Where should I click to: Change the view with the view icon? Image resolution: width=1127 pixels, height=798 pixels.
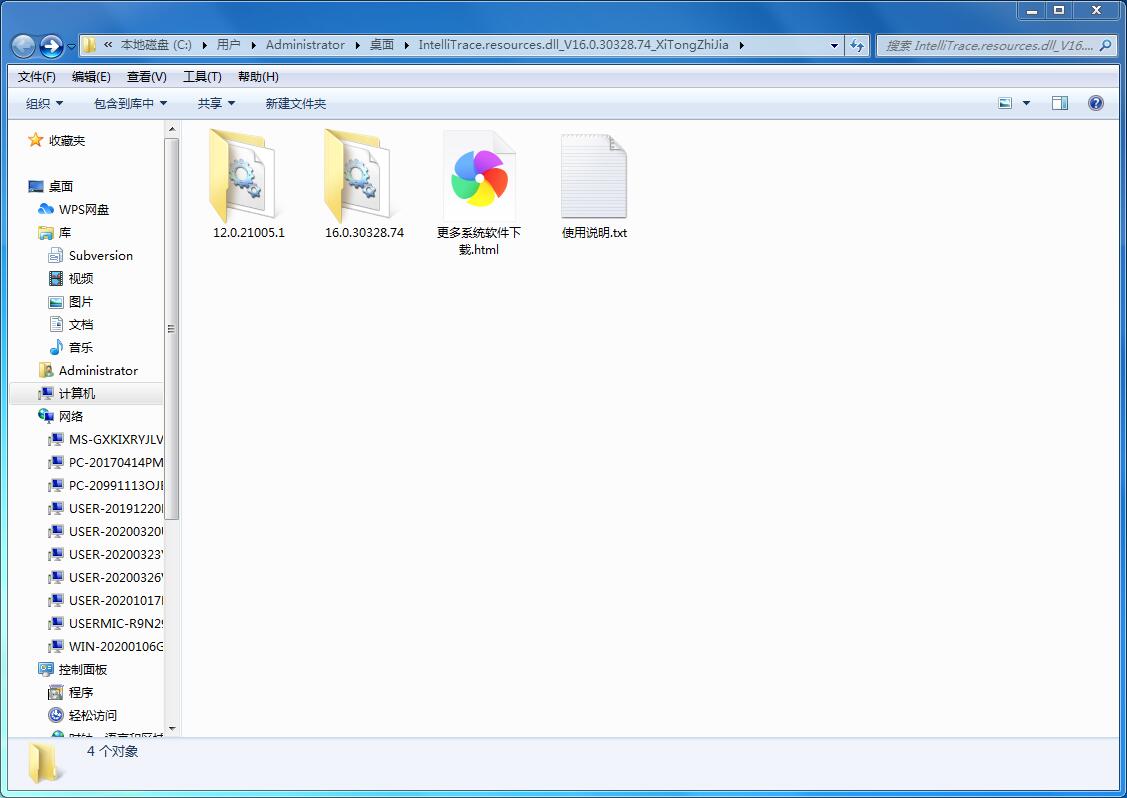coord(1006,104)
